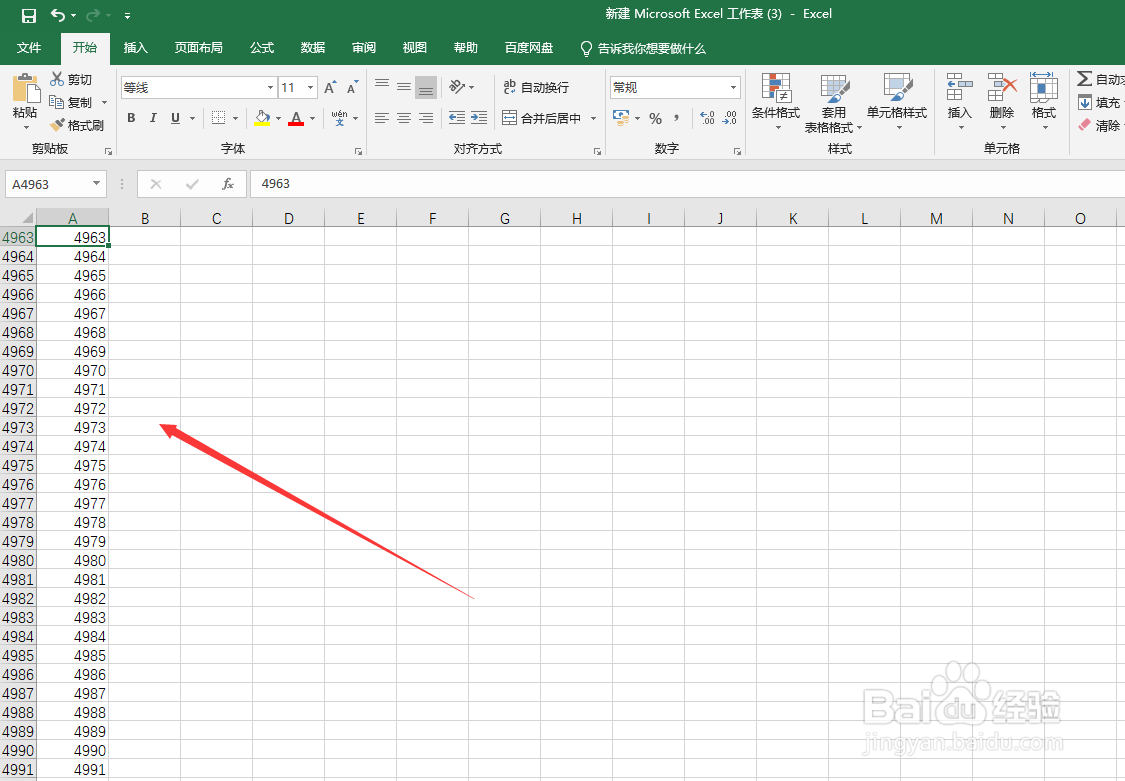Toggle bottom align button
Screen dimensions: 1125x781
click(425, 87)
